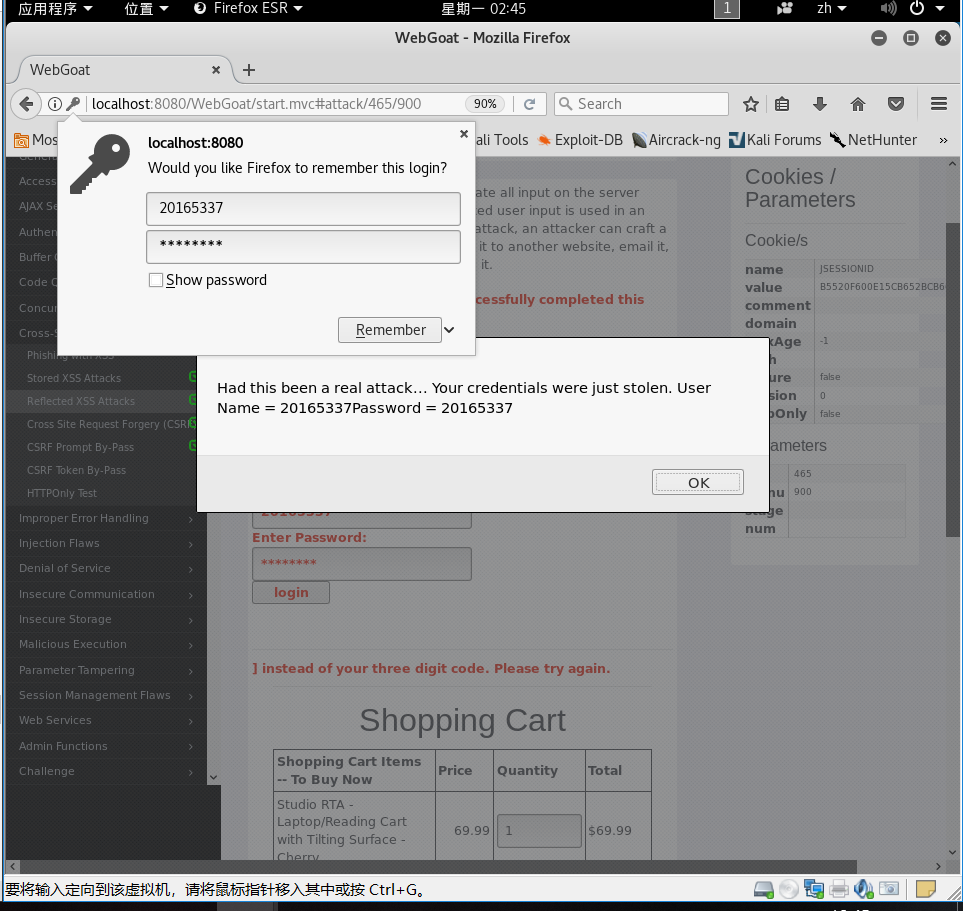963x911 pixels.
Task: Focus the Search box
Action: (642, 104)
